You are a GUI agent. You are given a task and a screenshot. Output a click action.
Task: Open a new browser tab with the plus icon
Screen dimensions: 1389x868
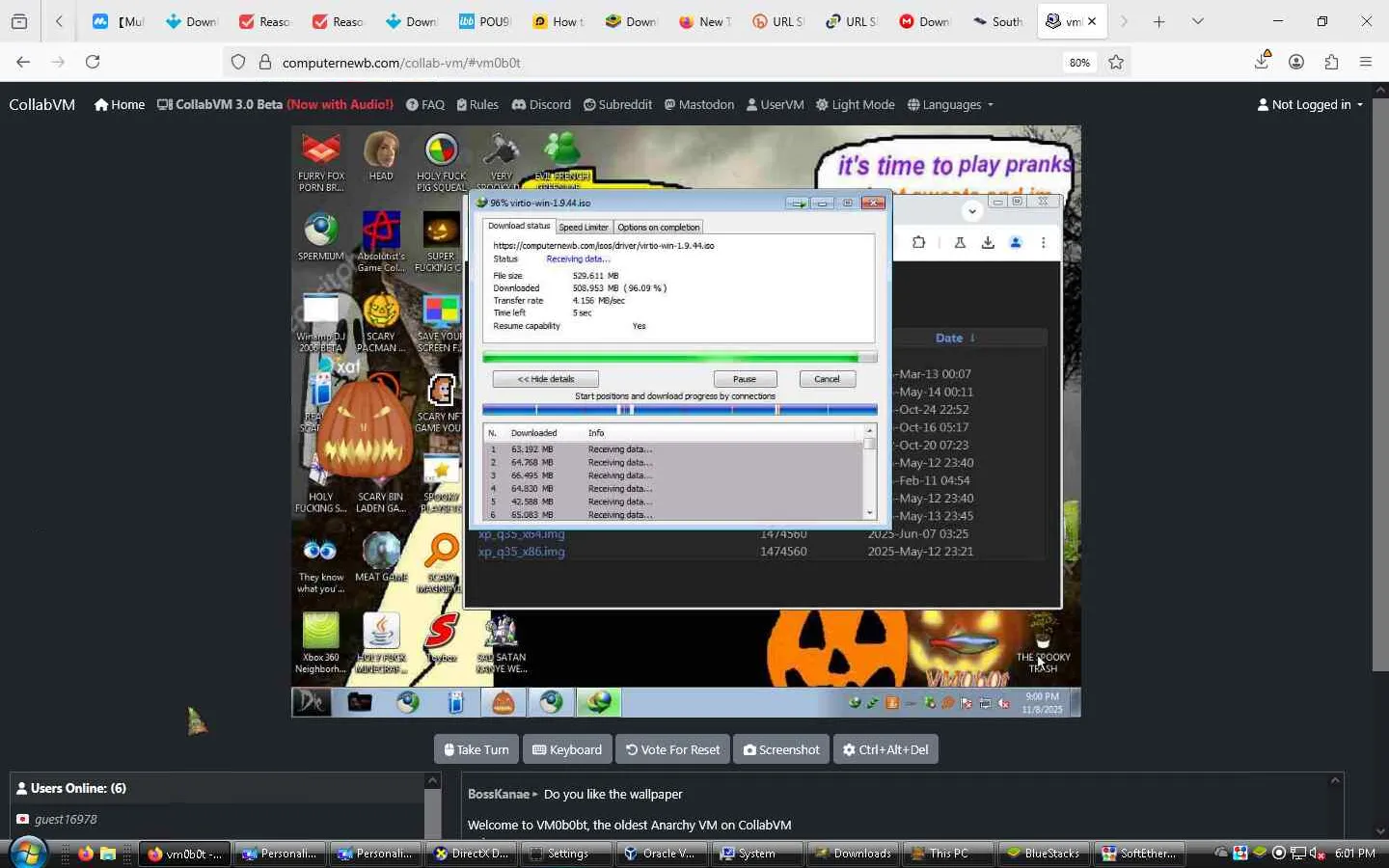(x=1159, y=21)
